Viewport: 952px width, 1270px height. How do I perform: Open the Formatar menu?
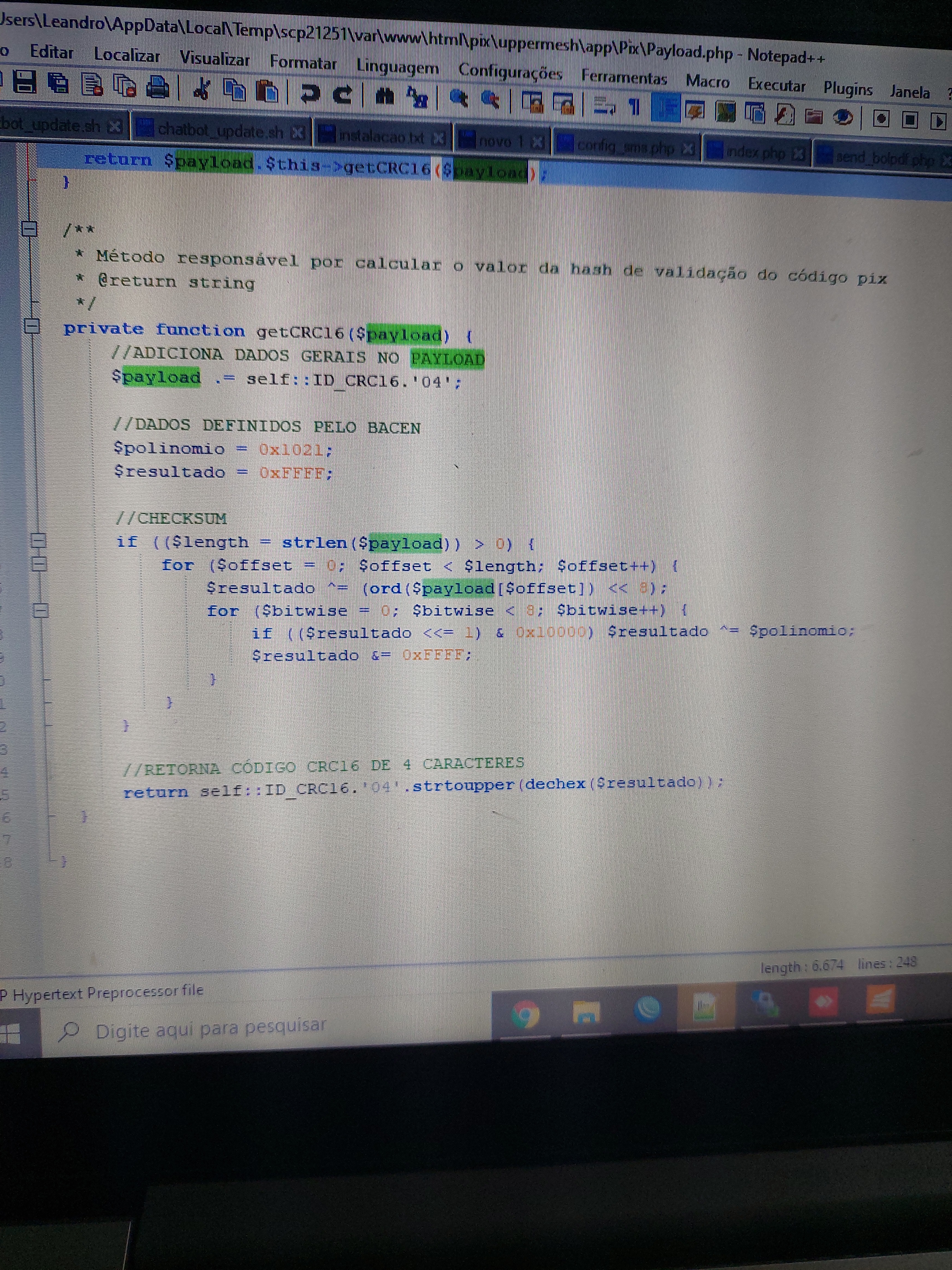coord(303,62)
